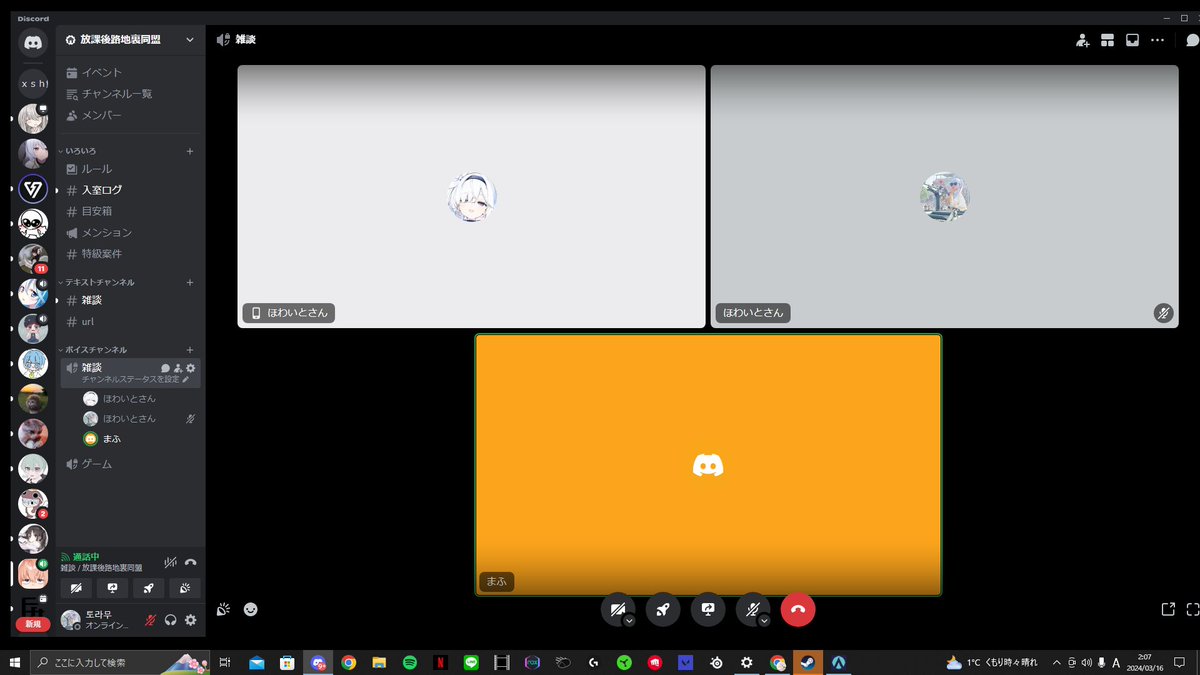Open soundboard from sidebar voice panel
The image size is (1200, 675).
tap(184, 588)
